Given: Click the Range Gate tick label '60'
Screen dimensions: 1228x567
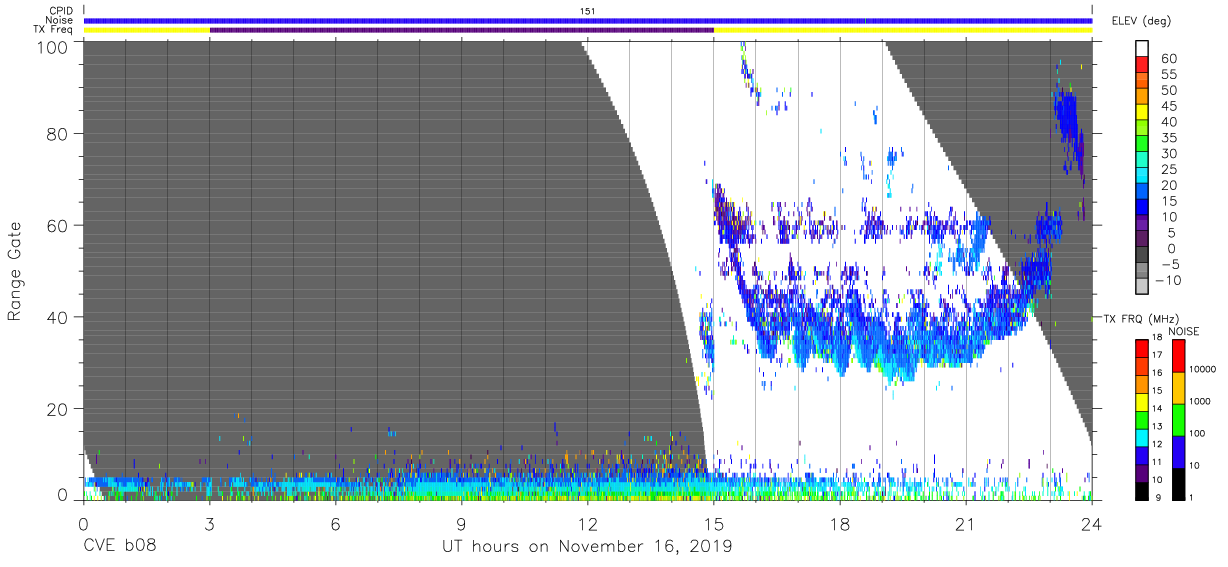Looking at the screenshot, I should click(x=58, y=225).
